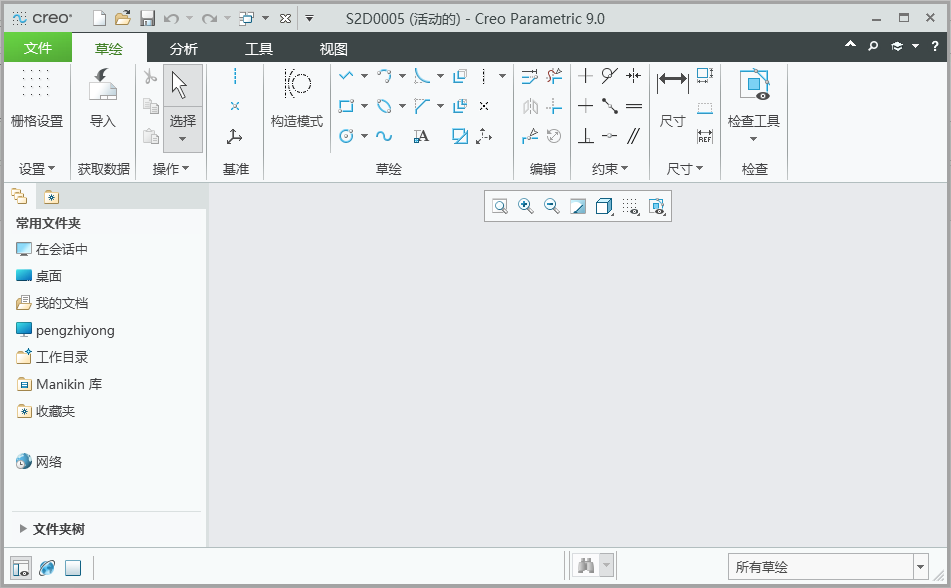Click the Delete Segment tool

tap(554, 76)
